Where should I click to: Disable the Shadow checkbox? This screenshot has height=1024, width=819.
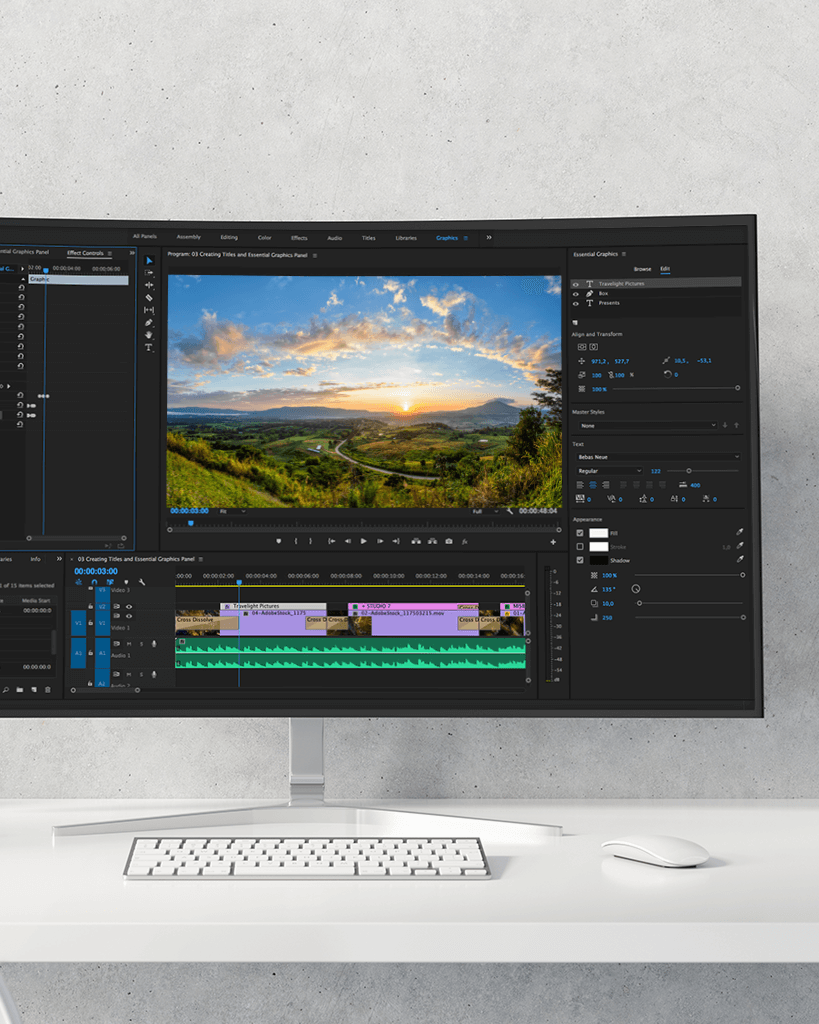coord(580,560)
